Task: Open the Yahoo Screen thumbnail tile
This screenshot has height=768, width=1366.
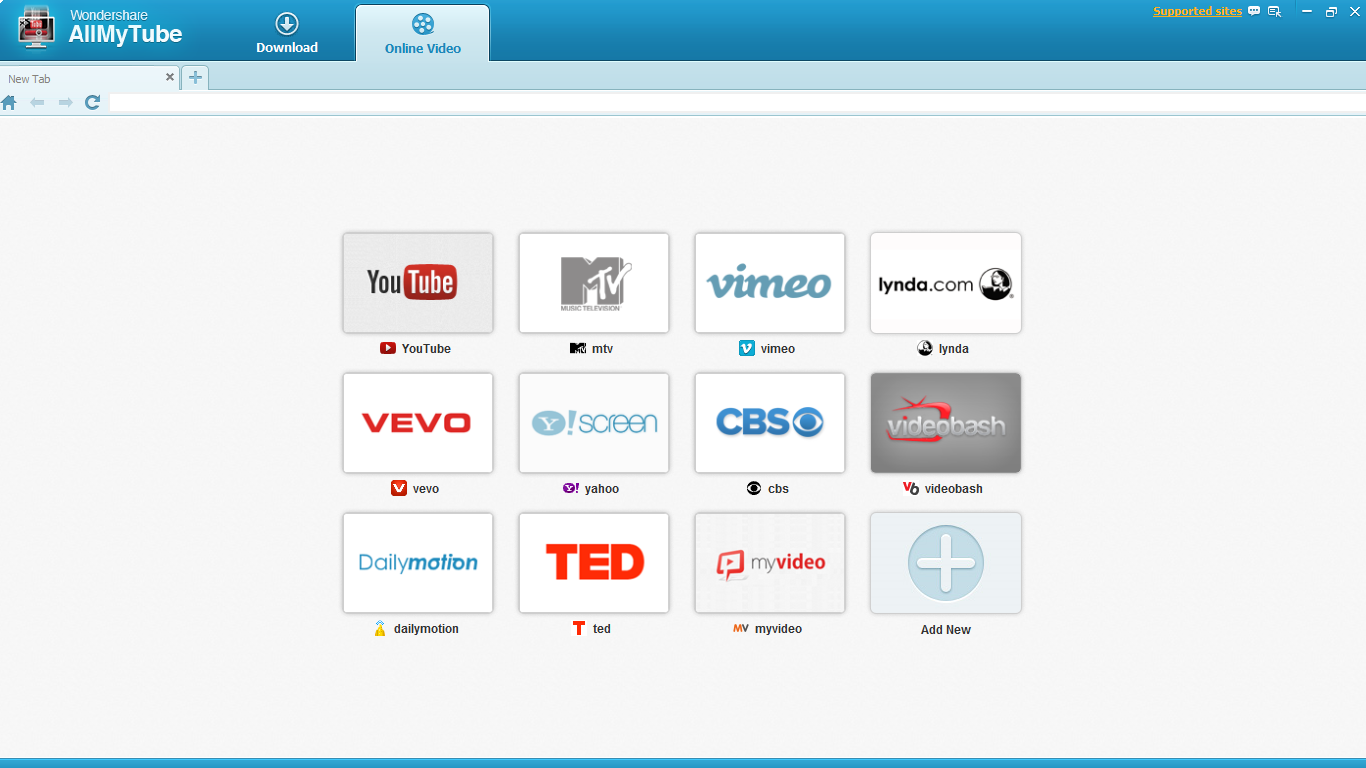Action: tap(594, 423)
